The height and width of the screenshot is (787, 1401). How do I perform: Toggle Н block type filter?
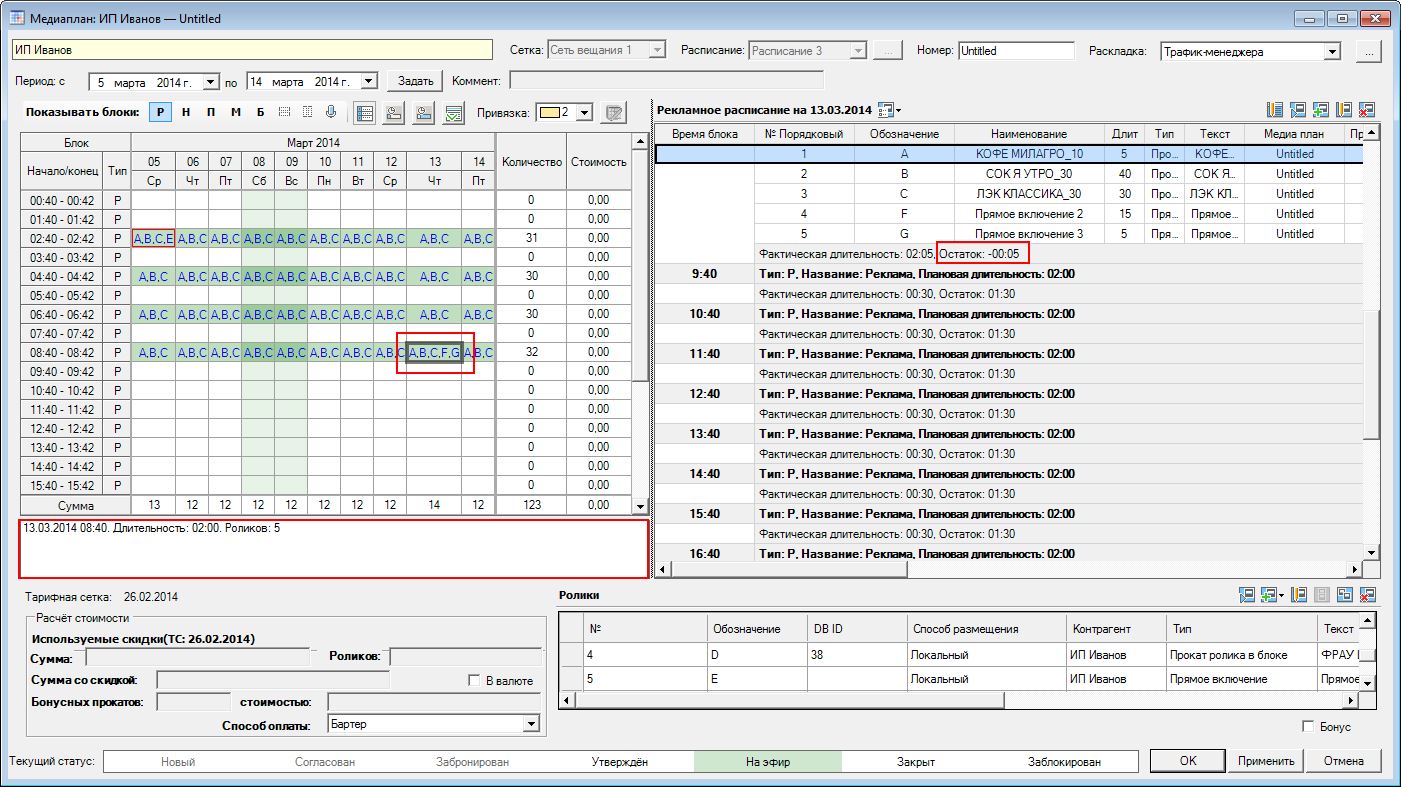(x=186, y=112)
